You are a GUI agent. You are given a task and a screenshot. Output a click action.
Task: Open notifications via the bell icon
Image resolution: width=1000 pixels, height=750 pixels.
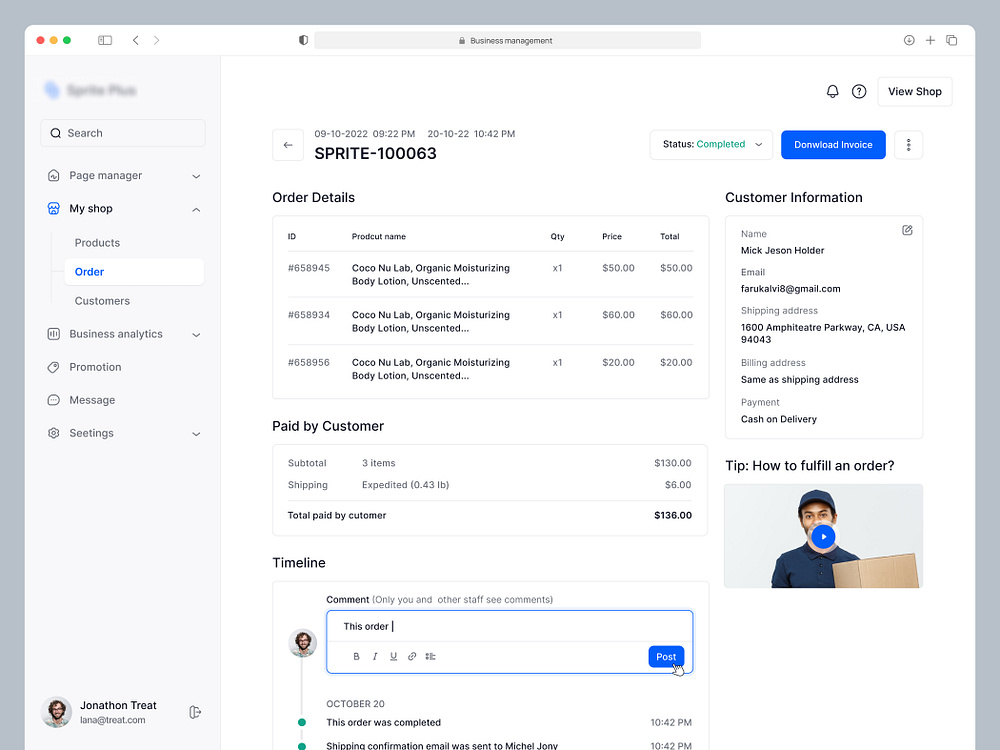click(x=832, y=91)
